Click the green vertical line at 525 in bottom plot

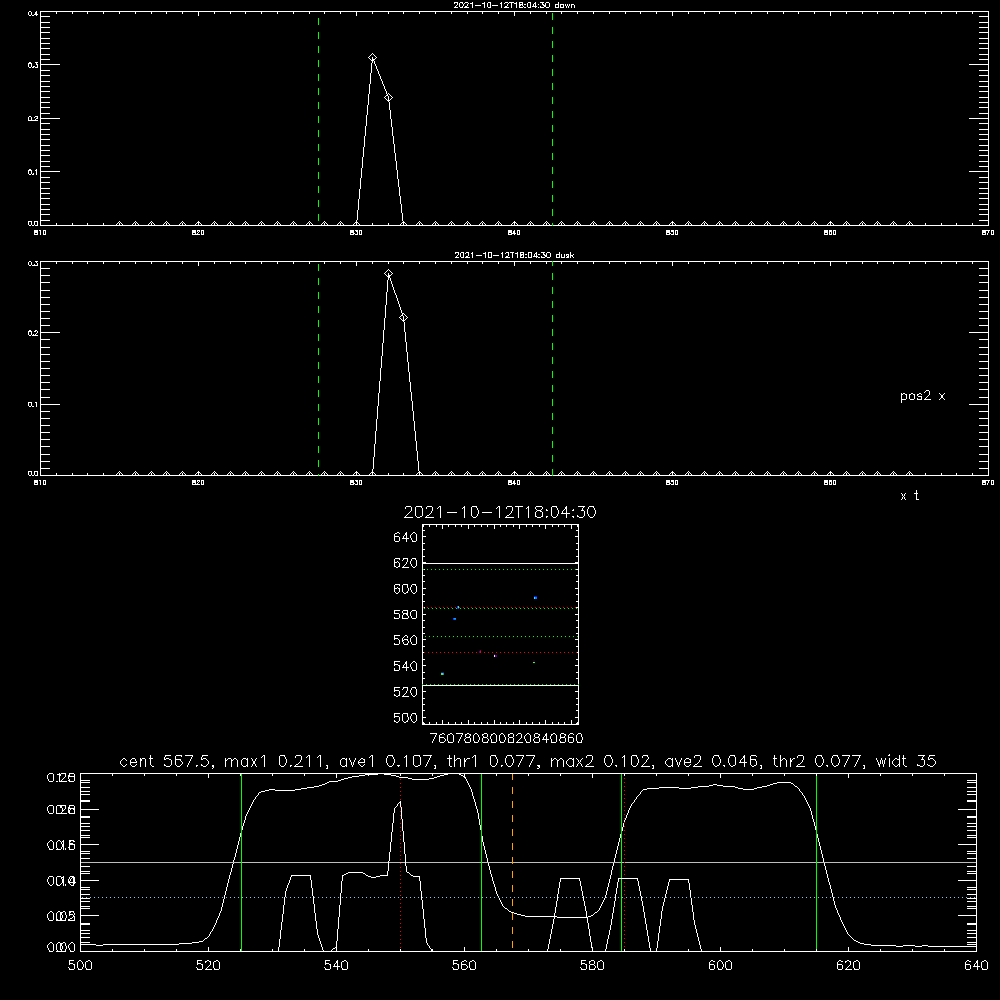pos(241,862)
